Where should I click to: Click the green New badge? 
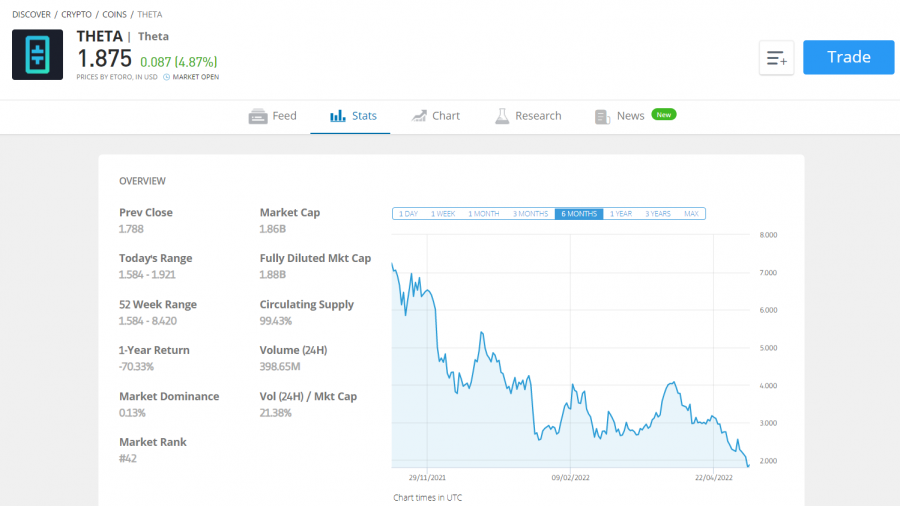tap(664, 115)
